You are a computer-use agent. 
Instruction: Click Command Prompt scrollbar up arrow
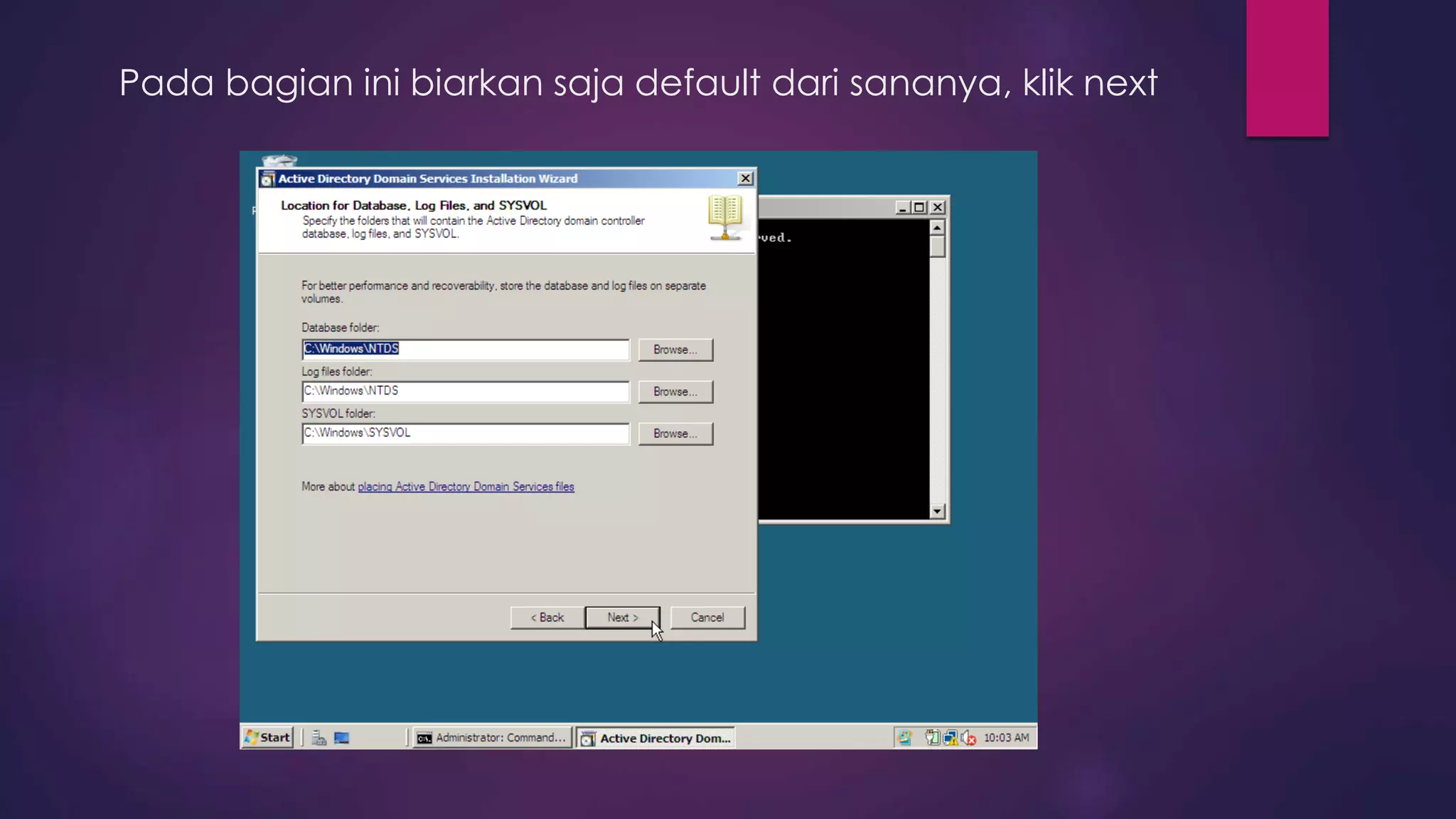tap(937, 228)
